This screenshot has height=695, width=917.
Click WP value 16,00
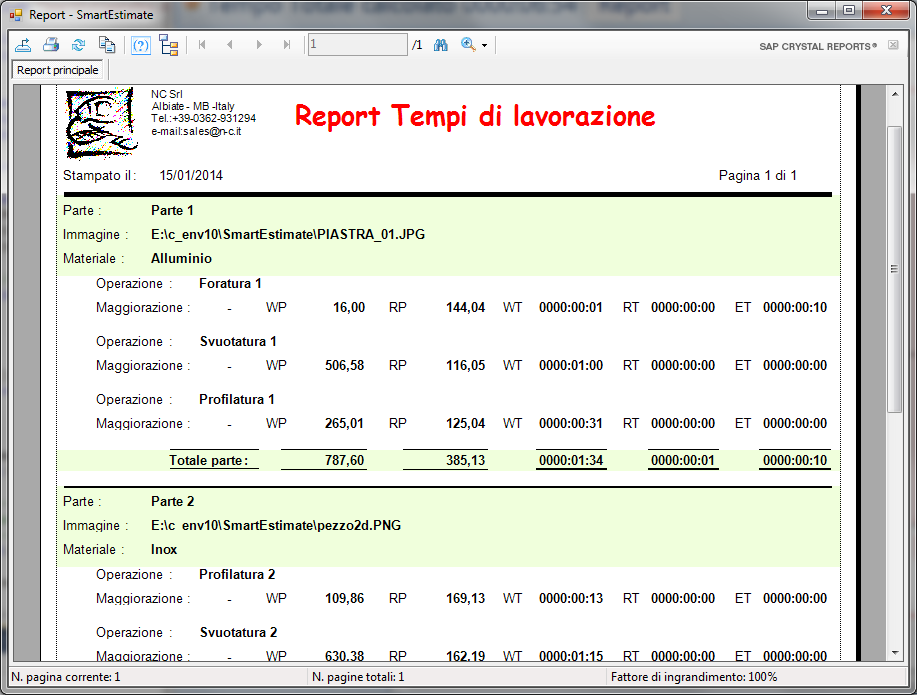pos(349,308)
